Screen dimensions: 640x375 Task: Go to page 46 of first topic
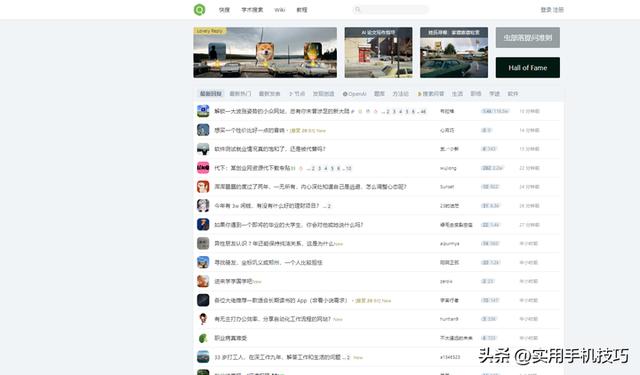coord(423,111)
